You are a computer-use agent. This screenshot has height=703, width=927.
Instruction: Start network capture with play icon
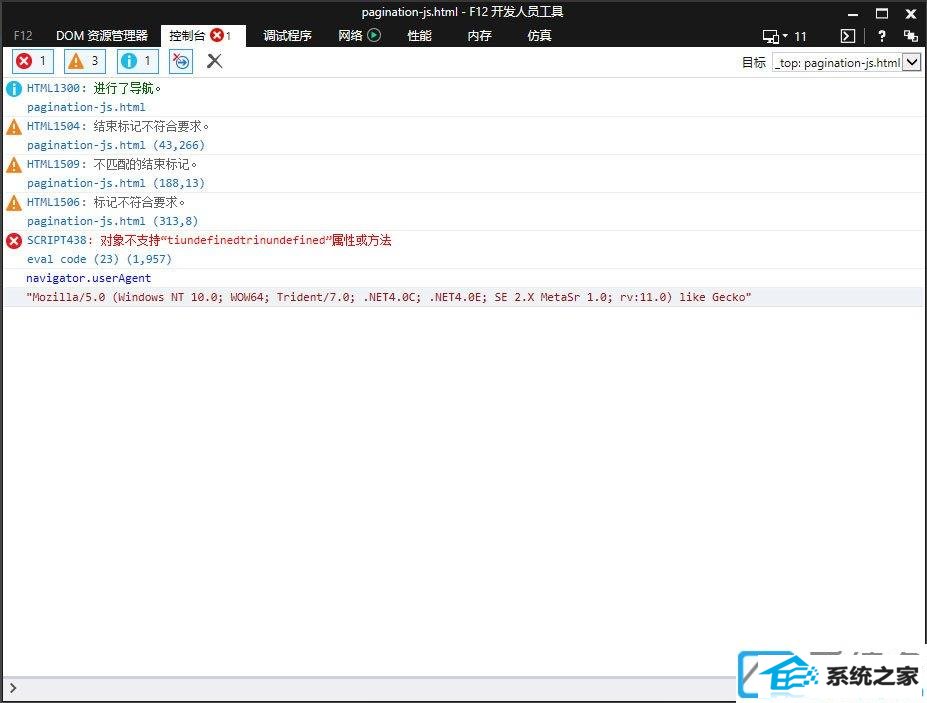tap(374, 35)
